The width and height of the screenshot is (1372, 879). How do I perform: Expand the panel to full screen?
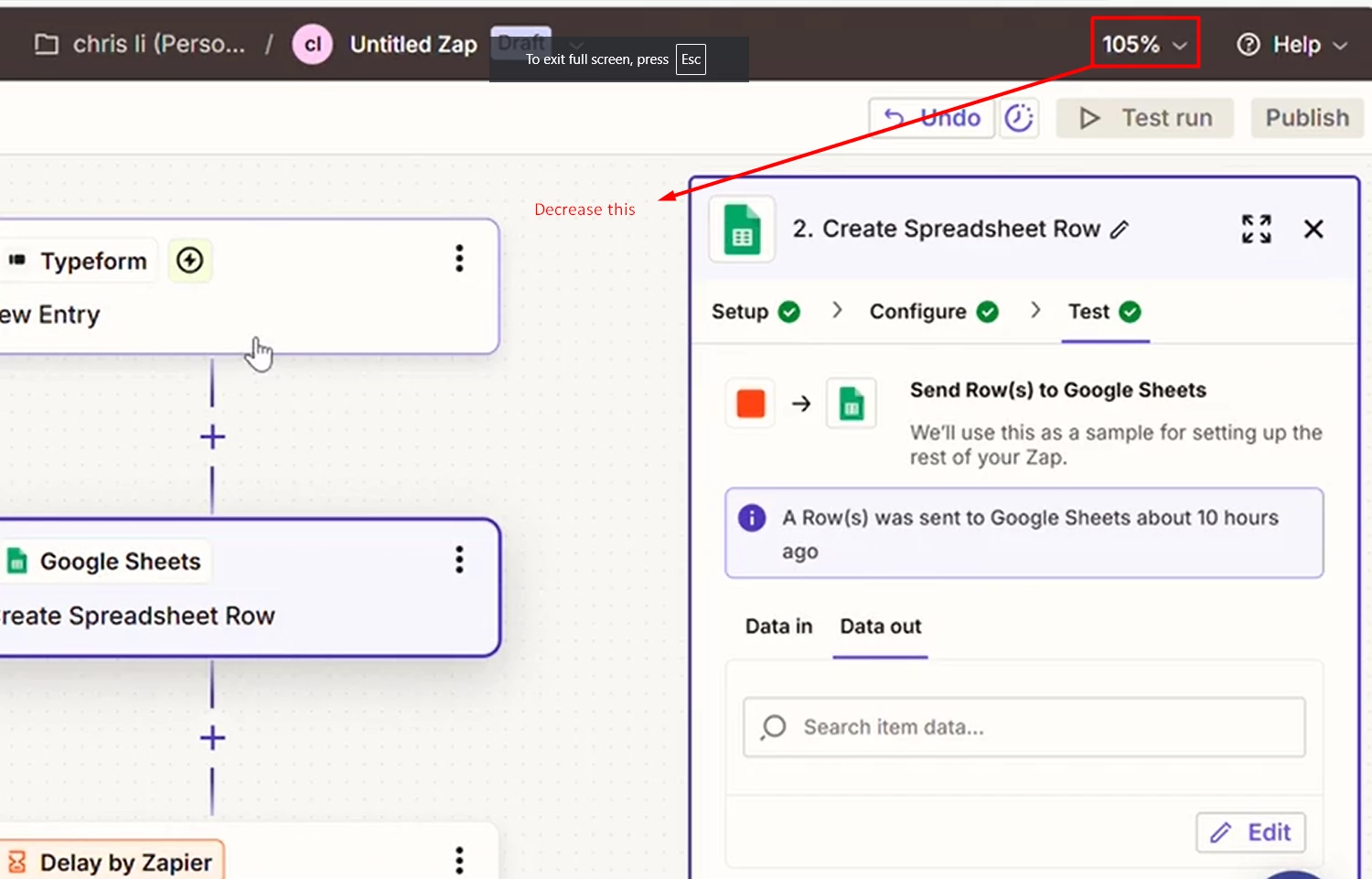[1256, 229]
